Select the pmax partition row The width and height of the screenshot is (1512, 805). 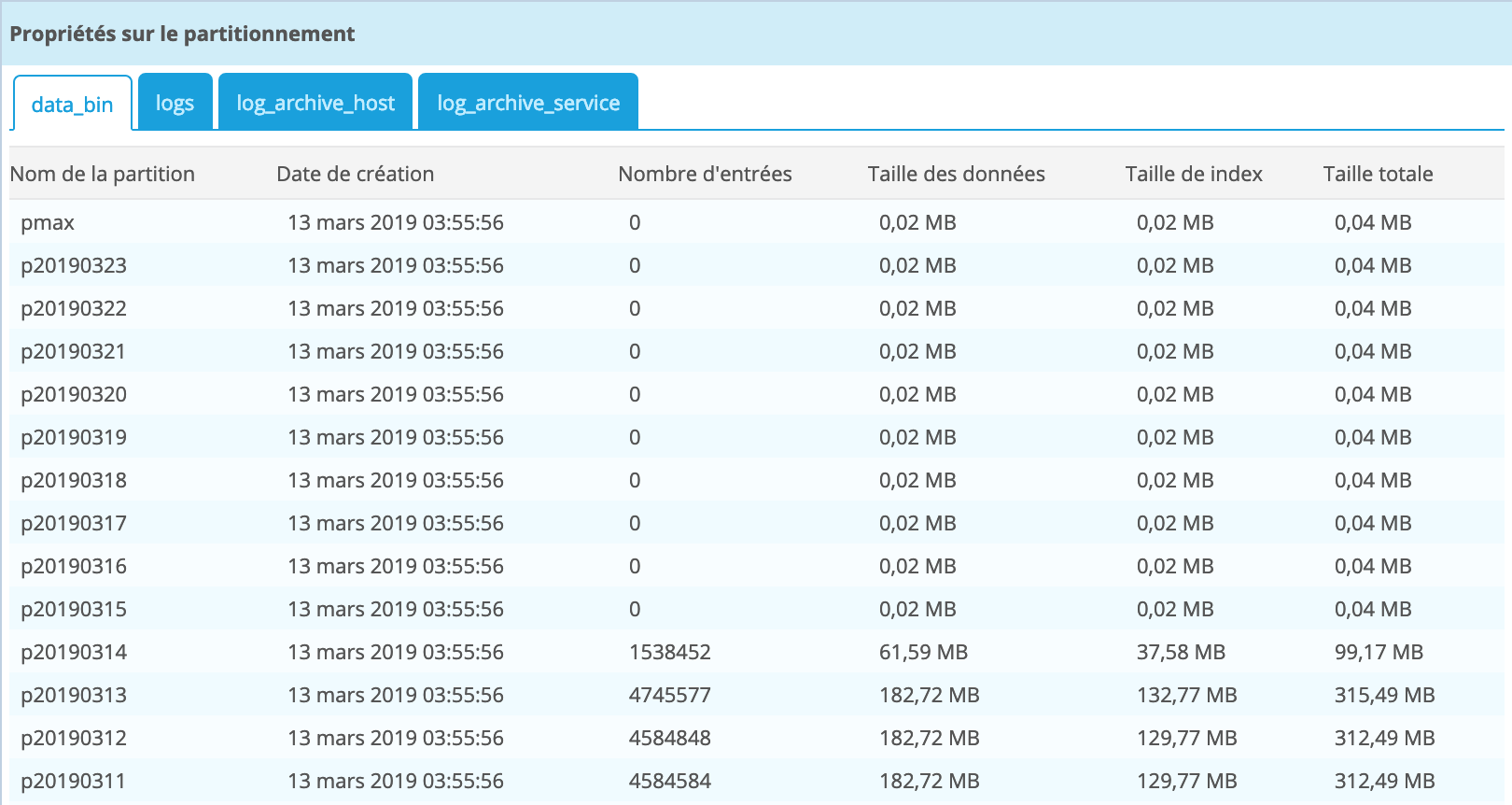point(757,222)
